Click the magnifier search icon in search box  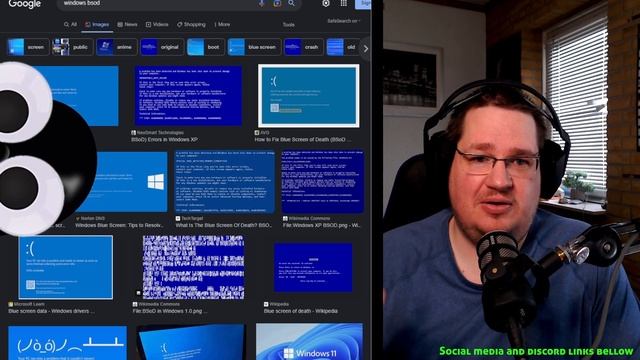[x=291, y=3]
